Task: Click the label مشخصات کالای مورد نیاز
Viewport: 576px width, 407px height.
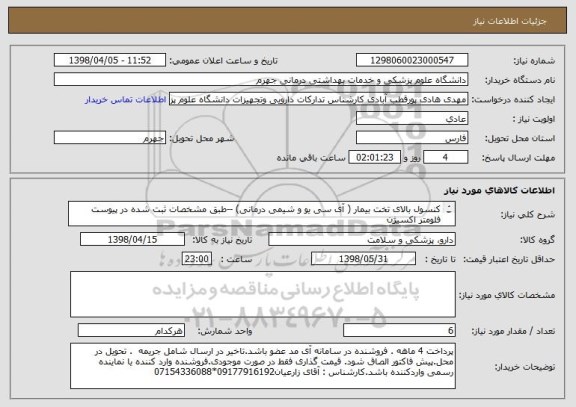Action: [507, 295]
